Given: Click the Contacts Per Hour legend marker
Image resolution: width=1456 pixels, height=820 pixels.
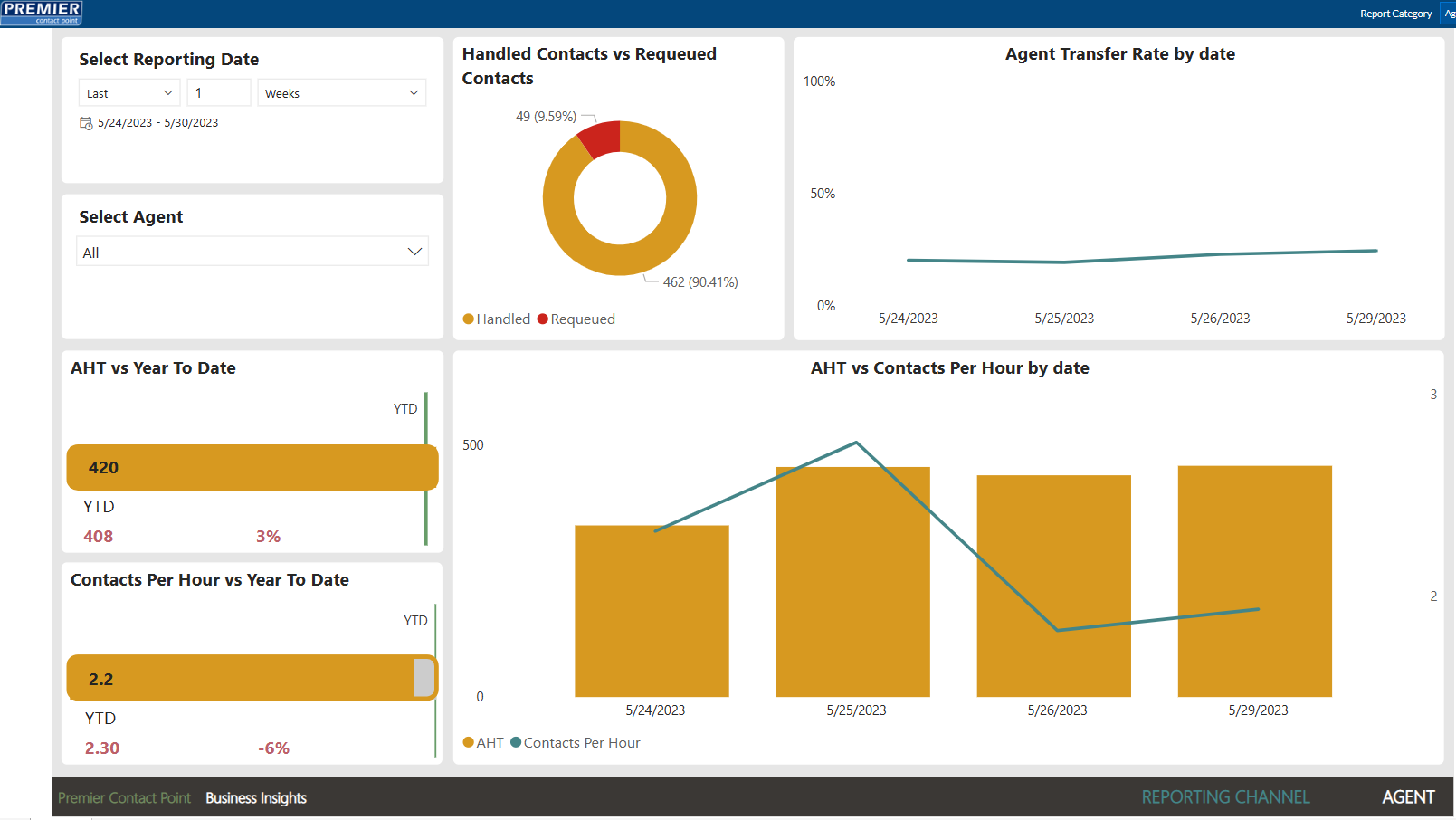Looking at the screenshot, I should (516, 742).
